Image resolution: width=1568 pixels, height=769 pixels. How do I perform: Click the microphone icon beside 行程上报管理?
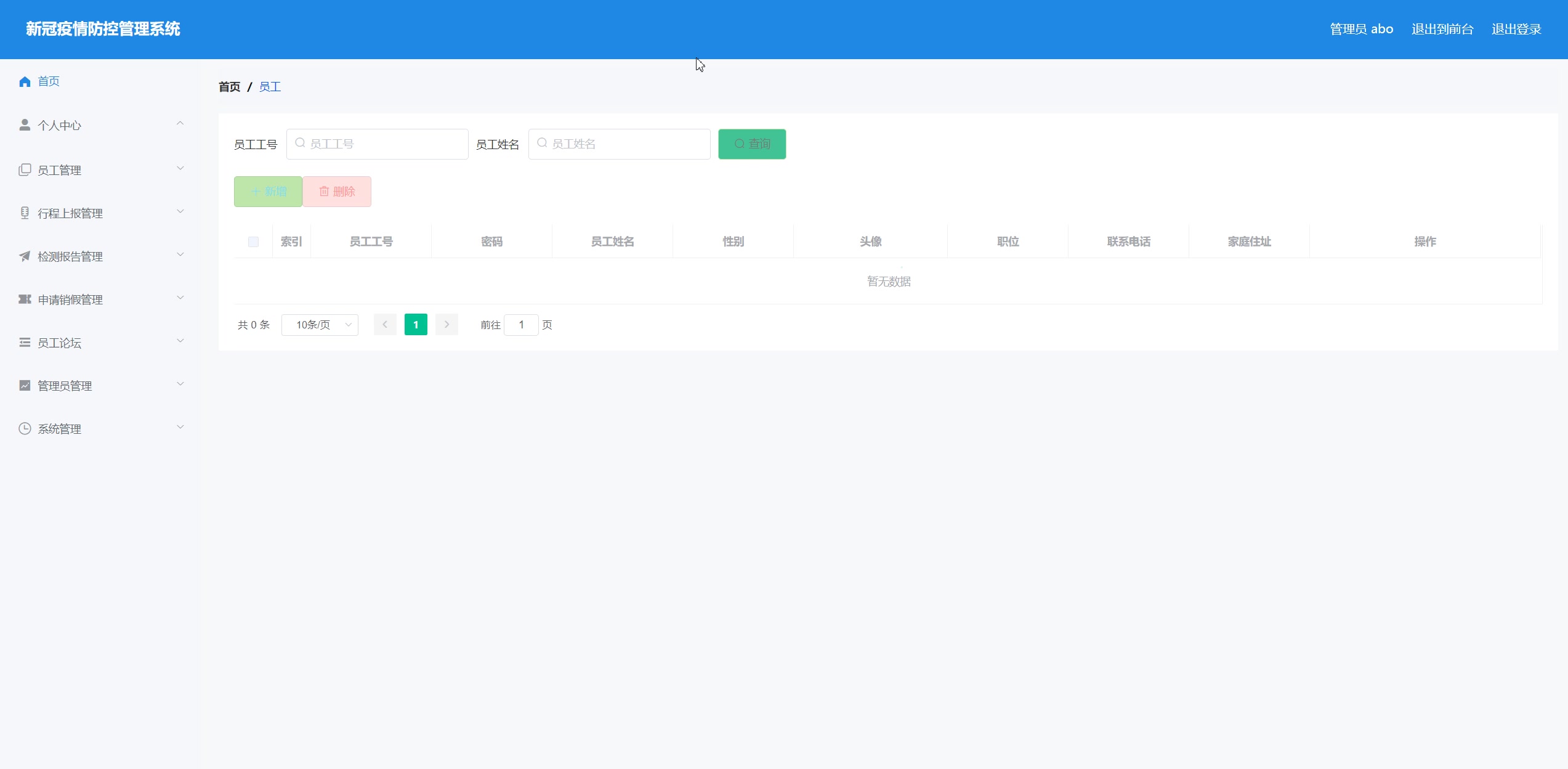pyautogui.click(x=25, y=213)
